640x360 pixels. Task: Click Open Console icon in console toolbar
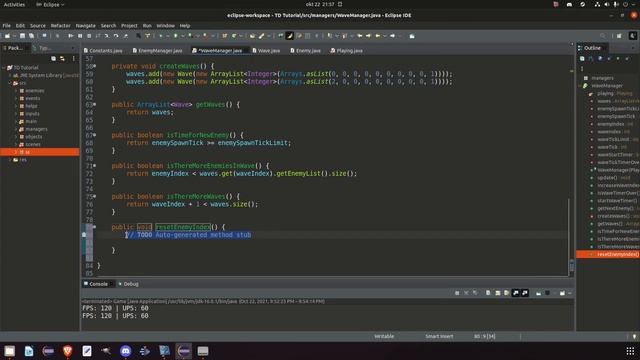click(562, 293)
